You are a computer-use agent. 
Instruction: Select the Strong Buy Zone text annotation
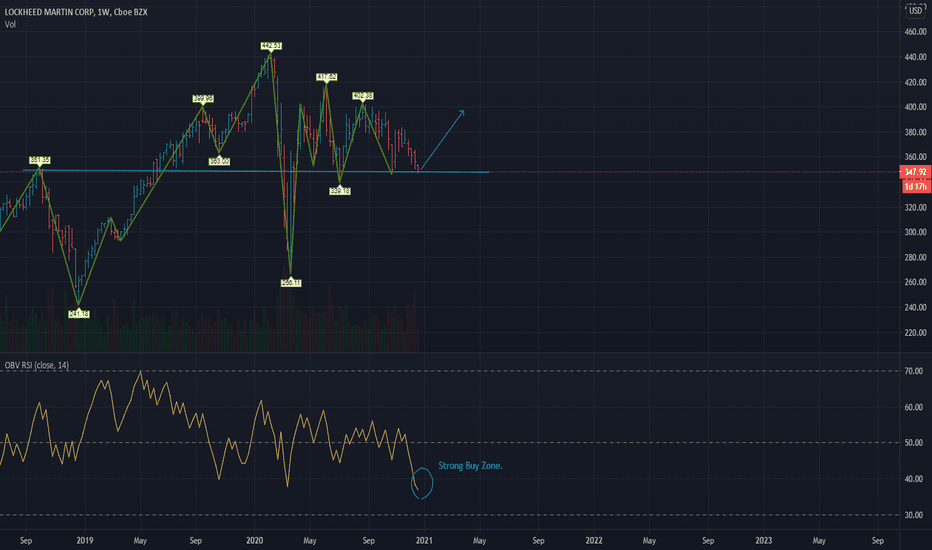(x=470, y=466)
